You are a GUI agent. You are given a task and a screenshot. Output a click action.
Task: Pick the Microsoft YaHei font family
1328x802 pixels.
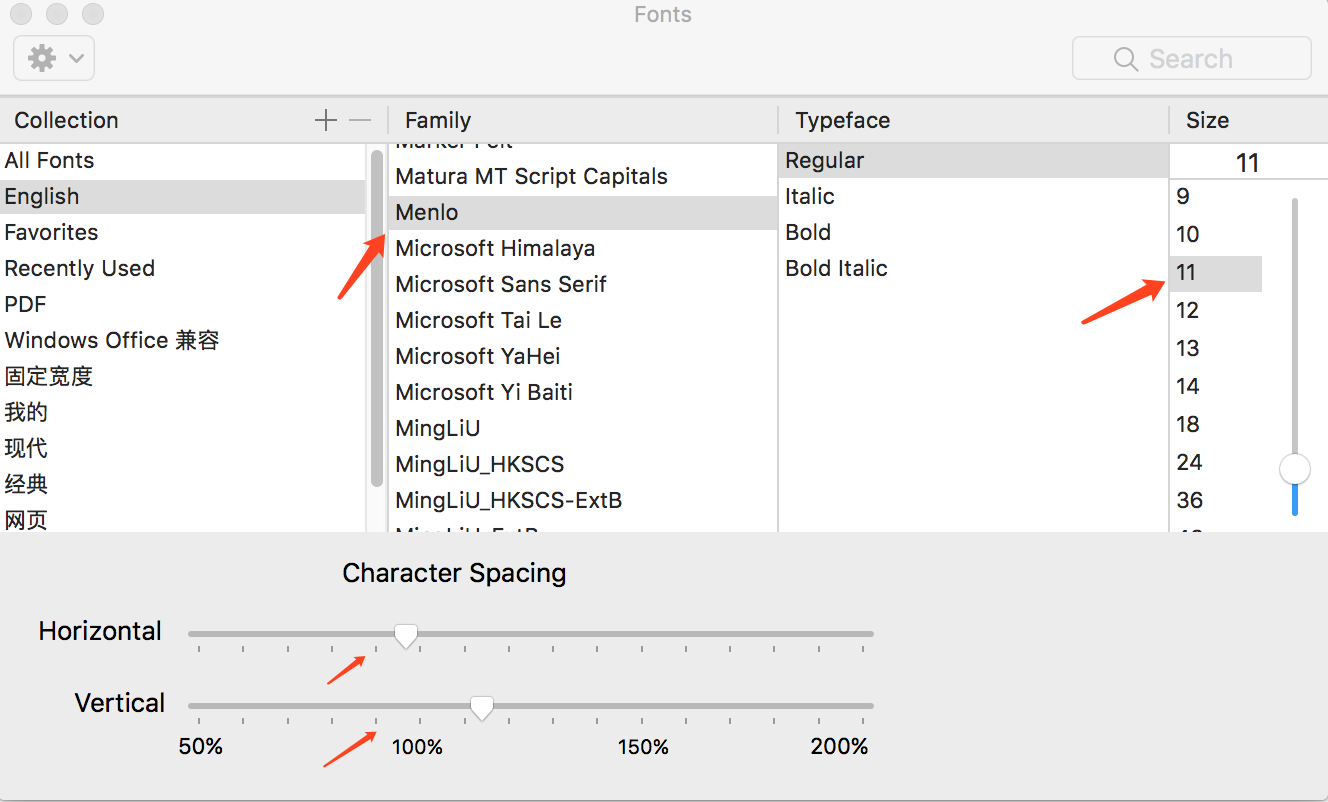point(477,356)
